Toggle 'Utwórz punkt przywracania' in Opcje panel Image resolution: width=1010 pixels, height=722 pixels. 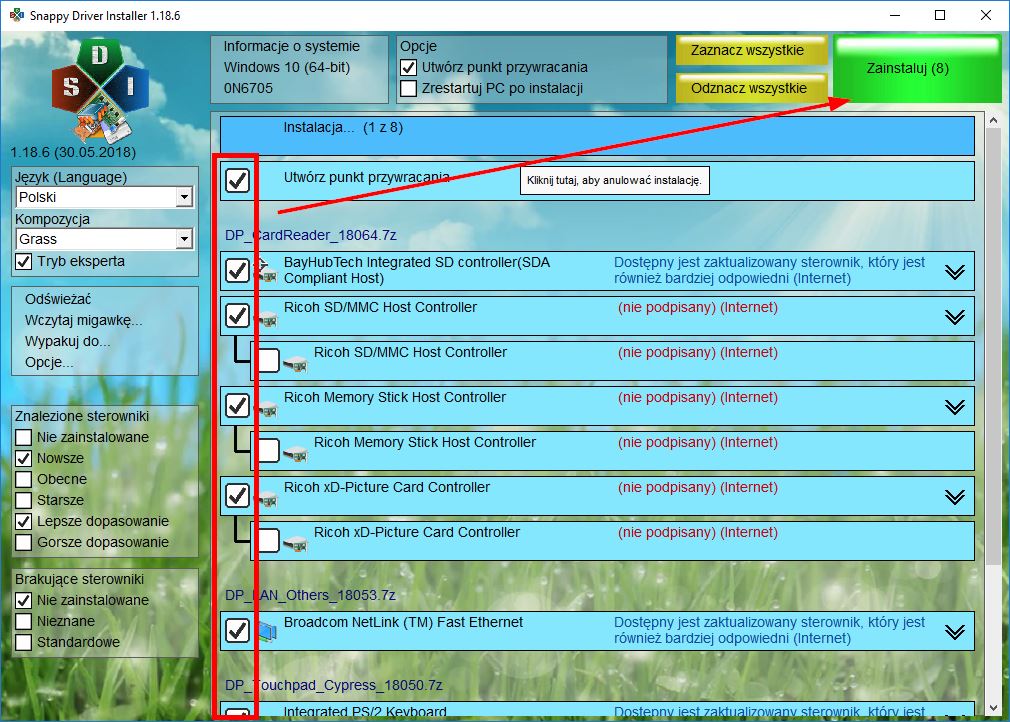408,67
